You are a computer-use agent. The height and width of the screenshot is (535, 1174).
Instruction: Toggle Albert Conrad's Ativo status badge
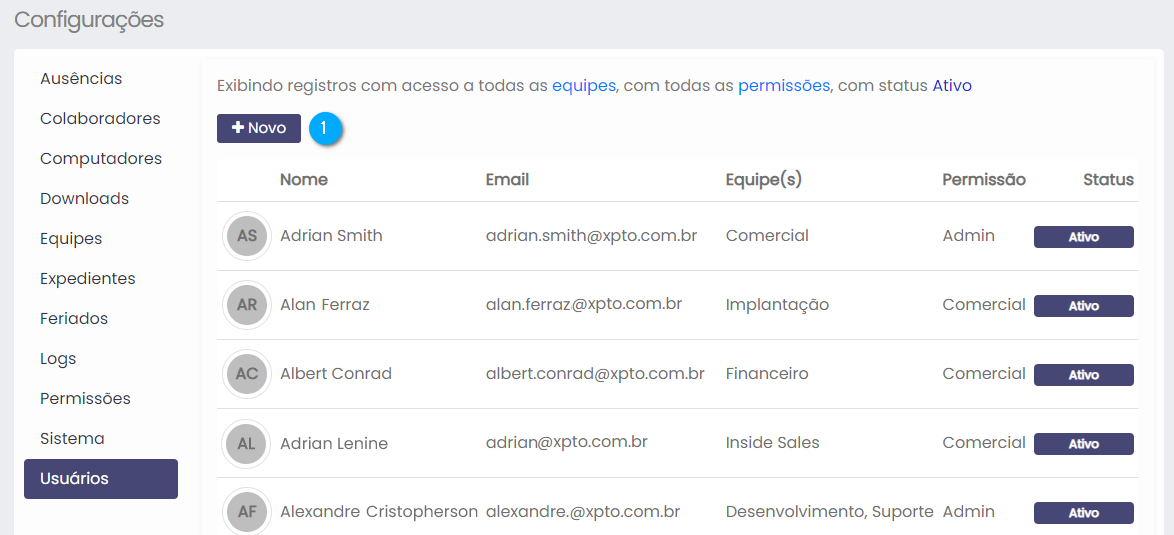1083,375
